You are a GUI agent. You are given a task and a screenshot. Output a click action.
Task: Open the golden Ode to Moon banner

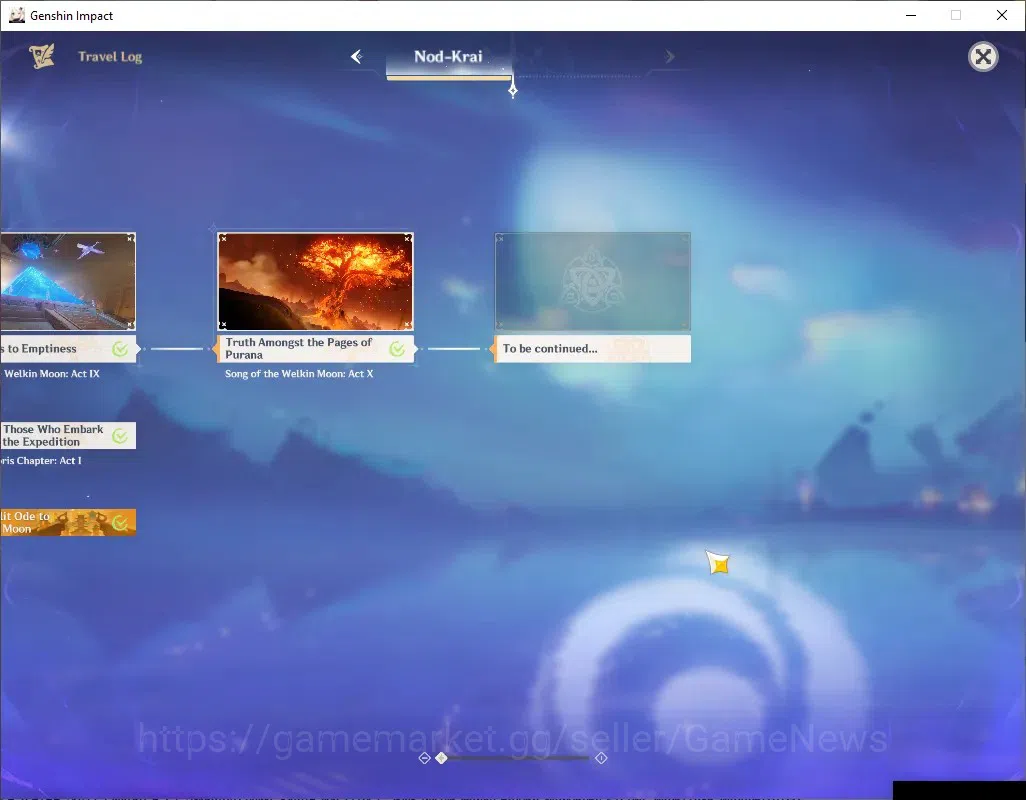pos(68,523)
